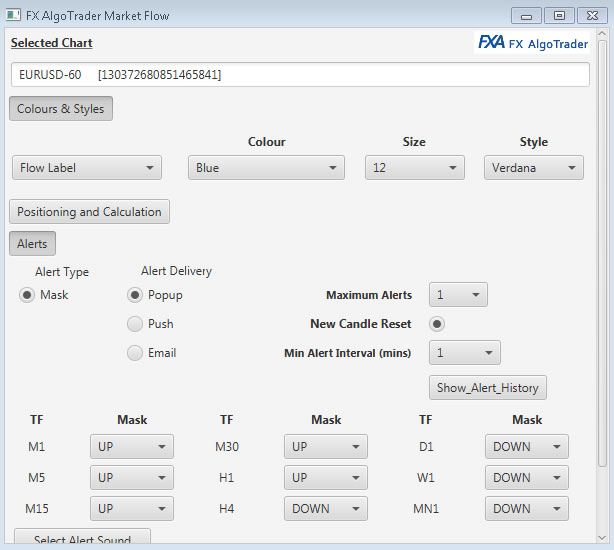Expand the Size dropdown set to 12

tap(414, 168)
